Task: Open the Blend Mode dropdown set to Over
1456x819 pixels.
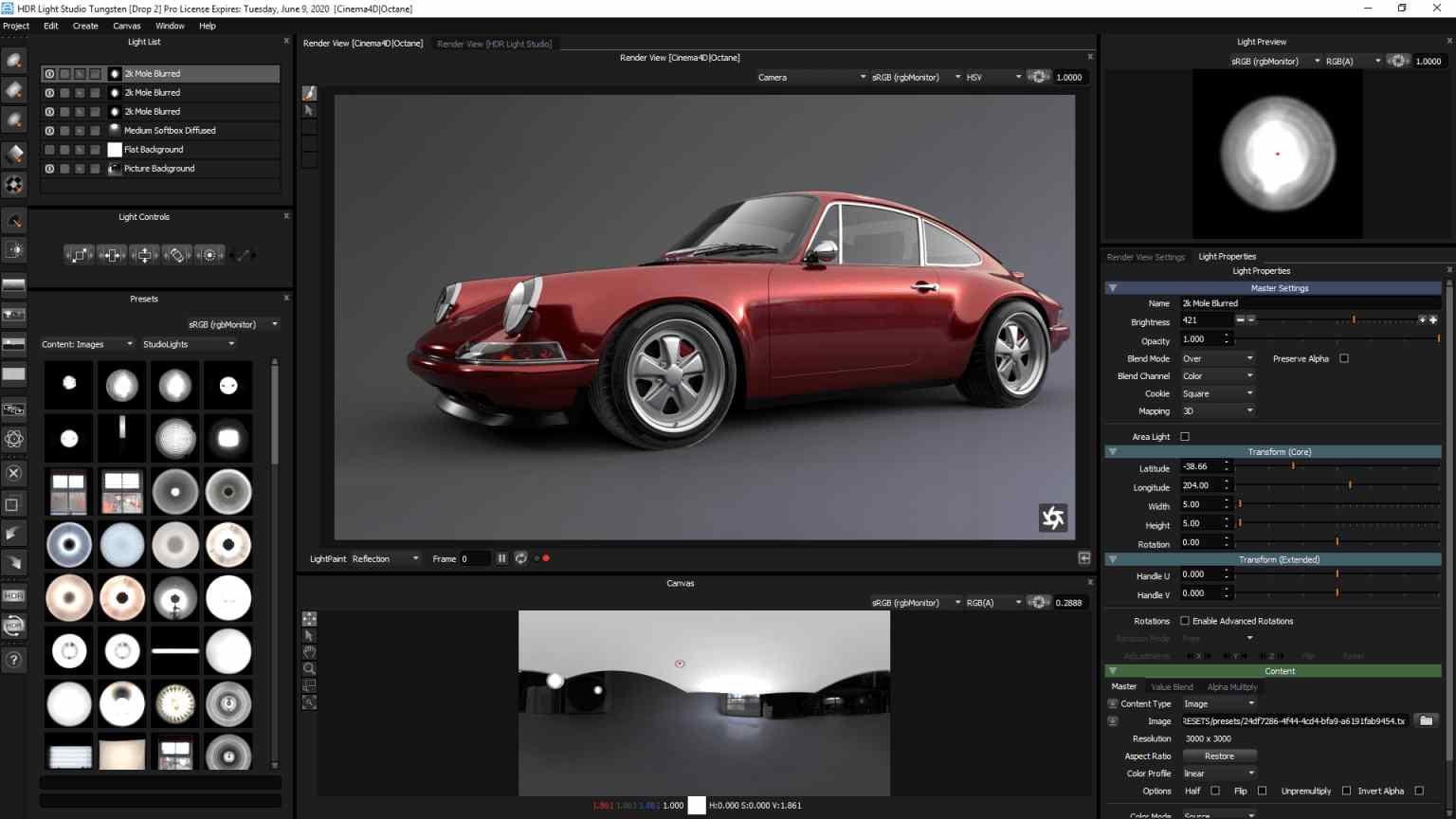Action: click(x=1217, y=358)
